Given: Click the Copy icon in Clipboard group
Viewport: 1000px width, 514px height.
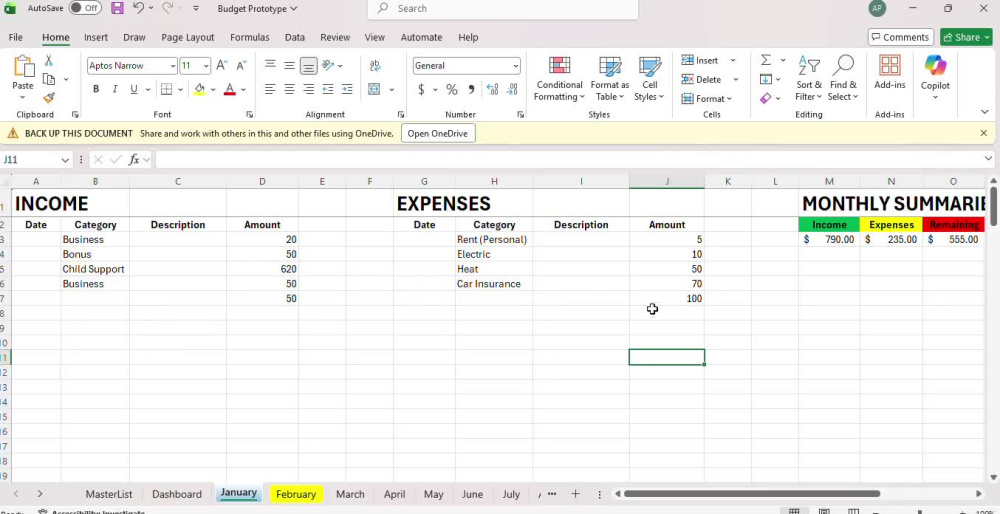Looking at the screenshot, I should (x=49, y=79).
